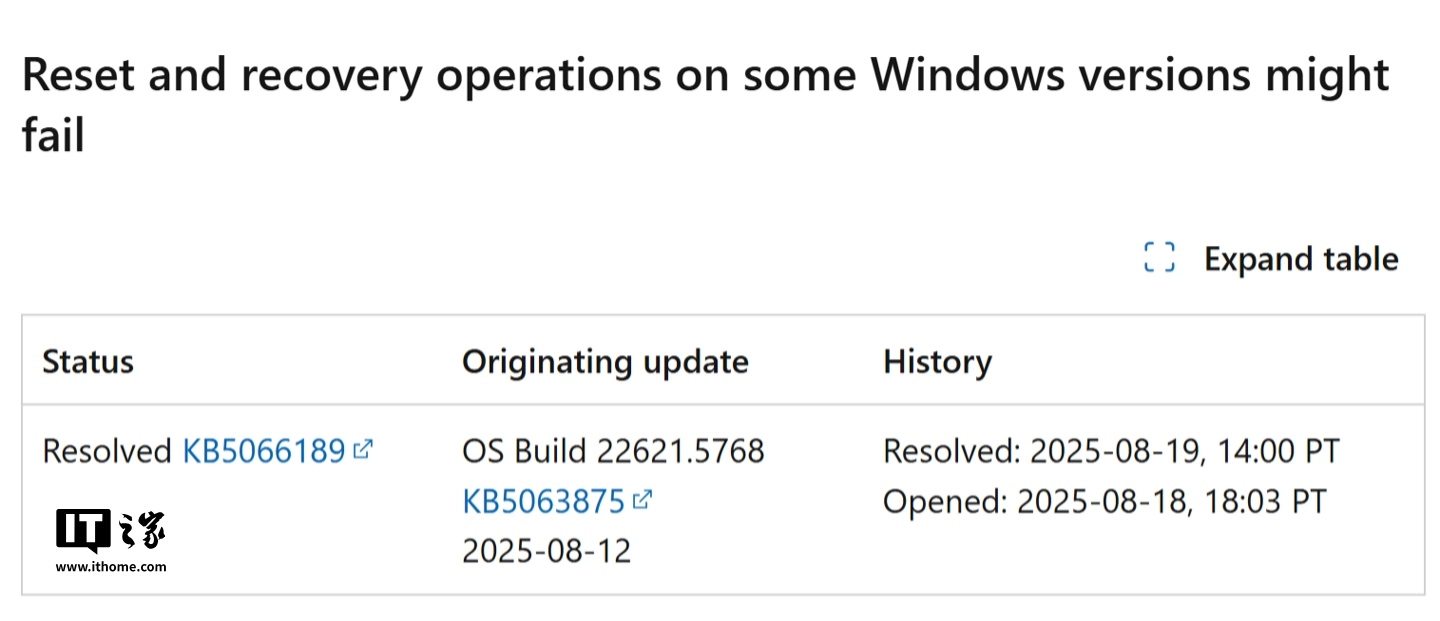Click the Status column header
The image size is (1440, 621).
(88, 361)
